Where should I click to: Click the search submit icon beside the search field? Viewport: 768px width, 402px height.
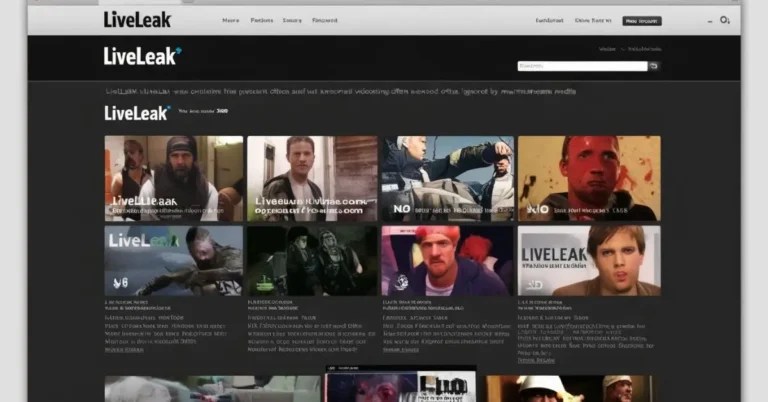[654, 66]
